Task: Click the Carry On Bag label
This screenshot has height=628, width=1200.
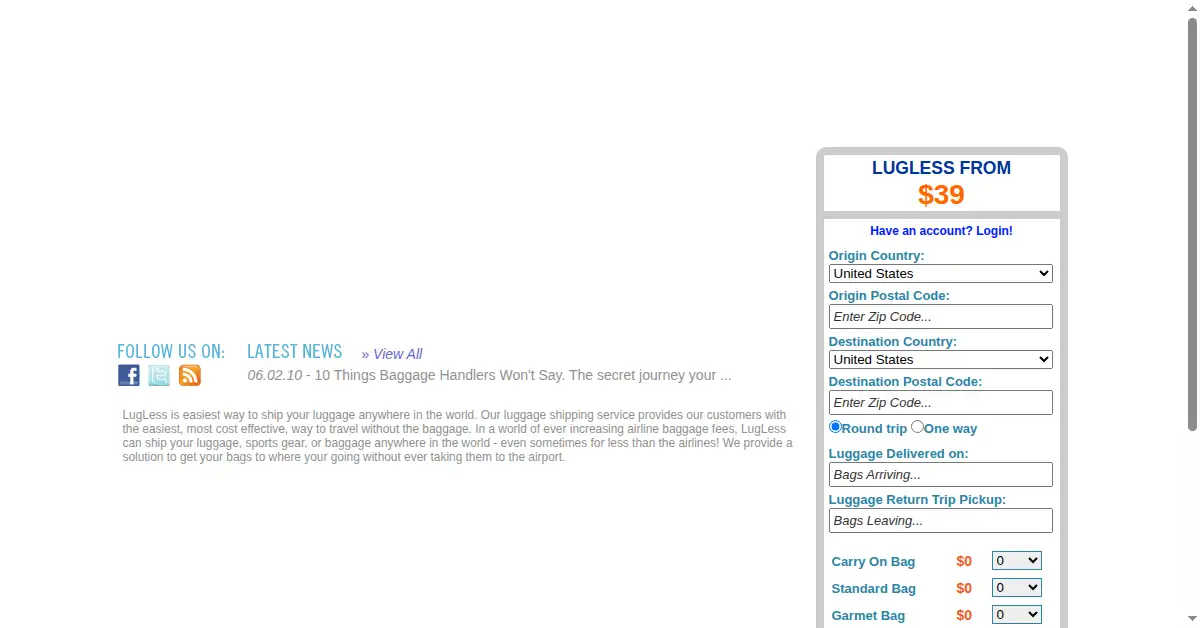Action: point(873,562)
